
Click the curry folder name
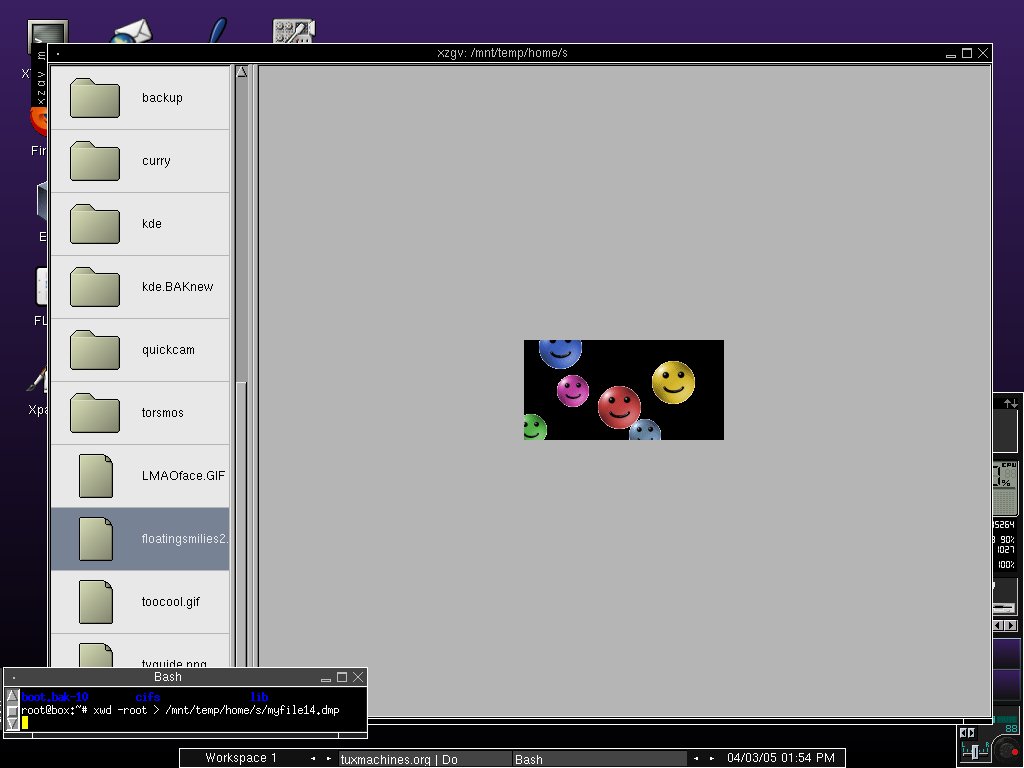pos(156,161)
